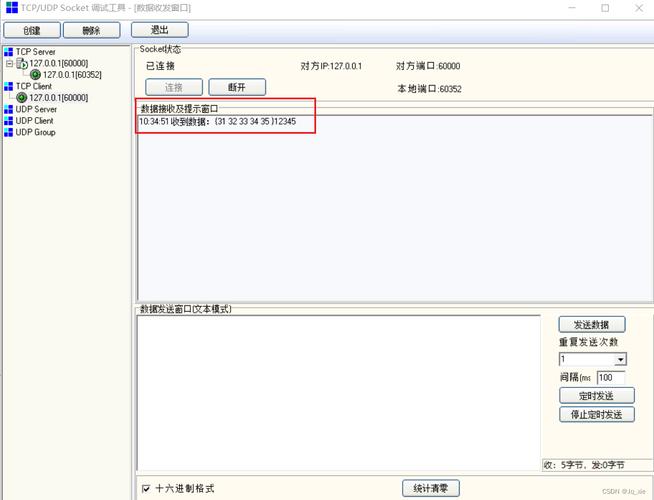This screenshot has height=500, width=654.
Task: Select the TCP Client tree node
Action: [34, 86]
